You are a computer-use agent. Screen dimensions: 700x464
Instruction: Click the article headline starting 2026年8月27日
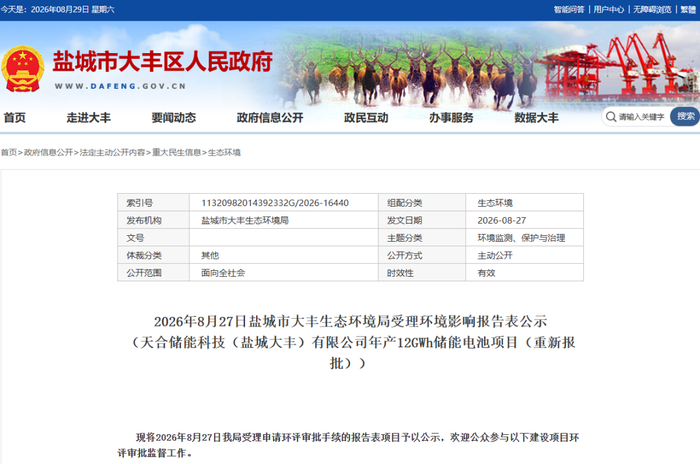click(350, 342)
